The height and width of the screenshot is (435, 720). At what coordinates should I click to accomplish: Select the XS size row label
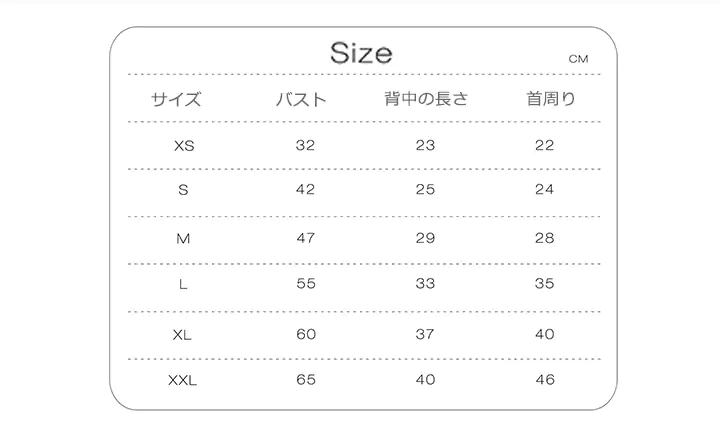click(184, 145)
